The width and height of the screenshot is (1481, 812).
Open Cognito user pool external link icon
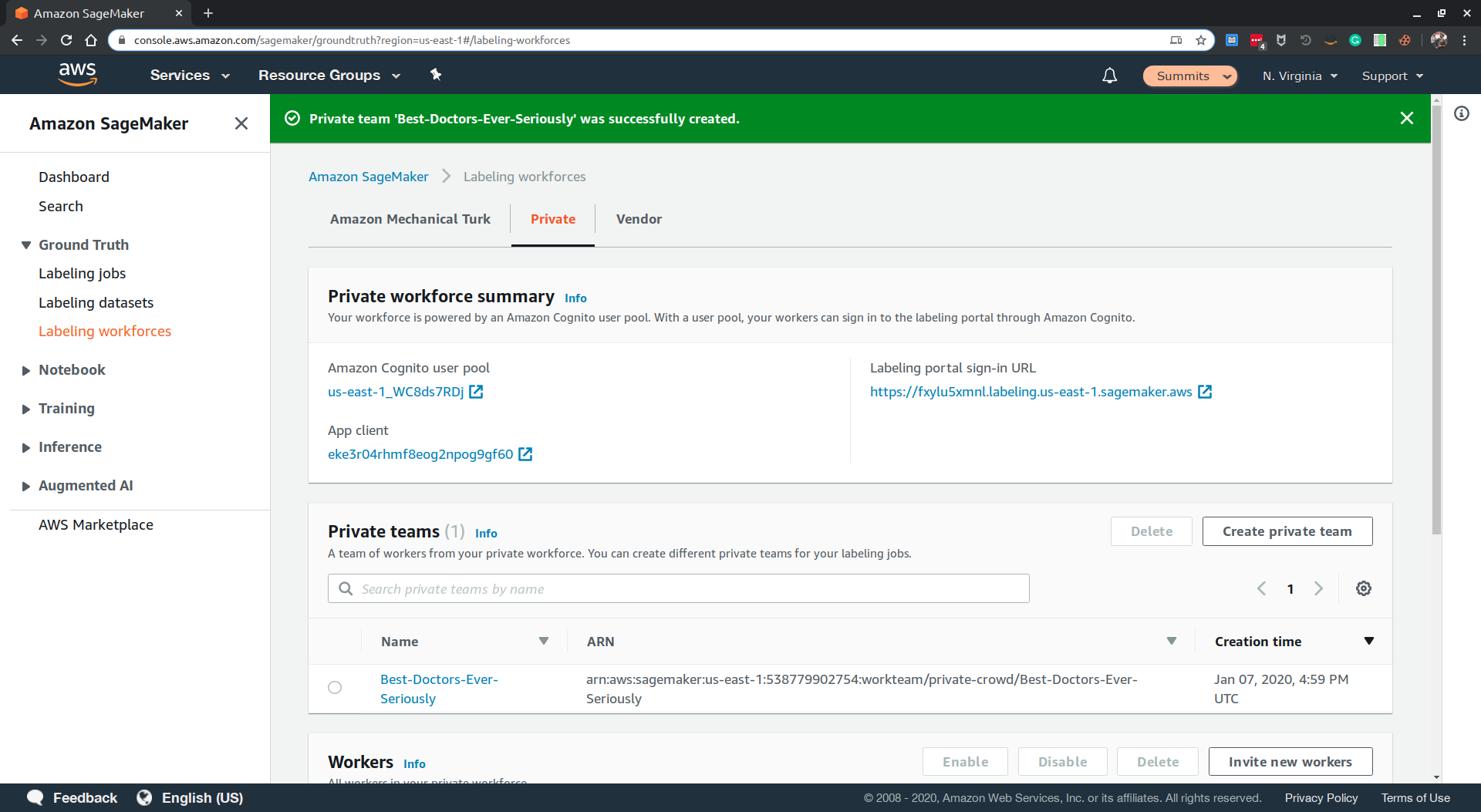click(x=476, y=392)
